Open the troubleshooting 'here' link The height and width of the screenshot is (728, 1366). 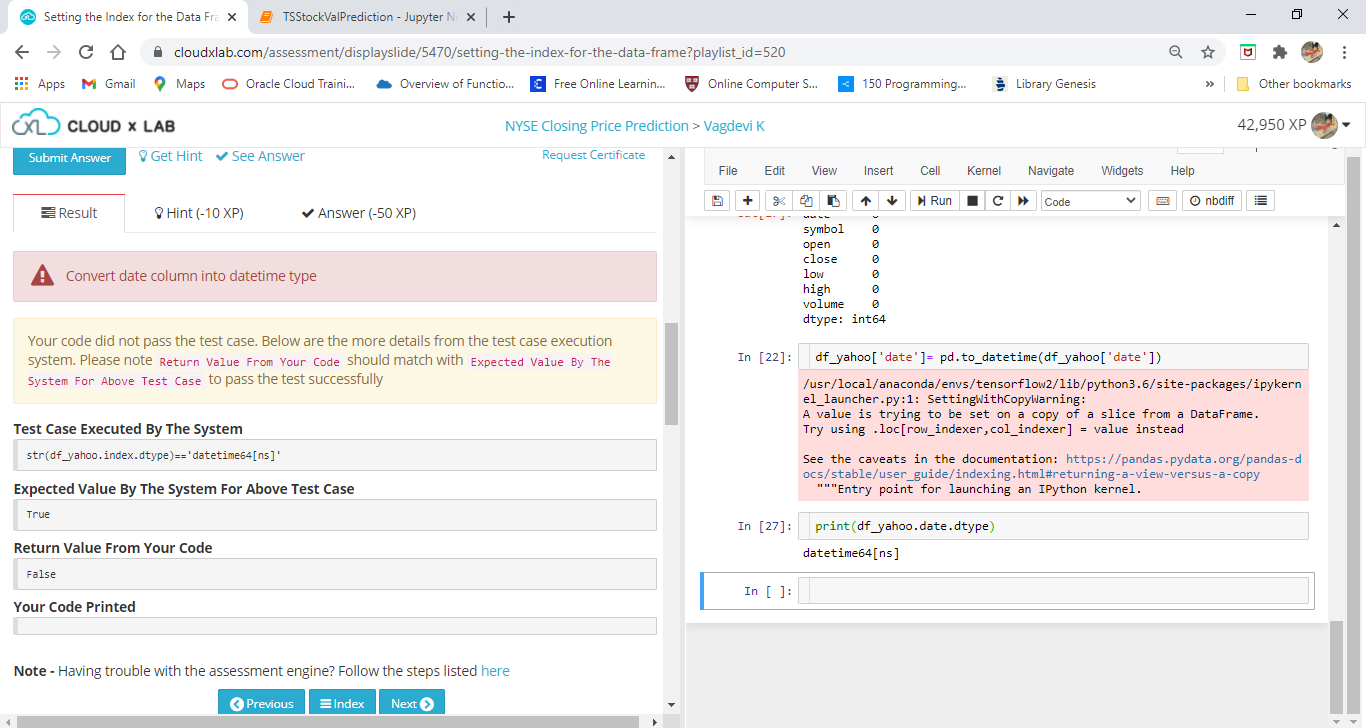495,671
